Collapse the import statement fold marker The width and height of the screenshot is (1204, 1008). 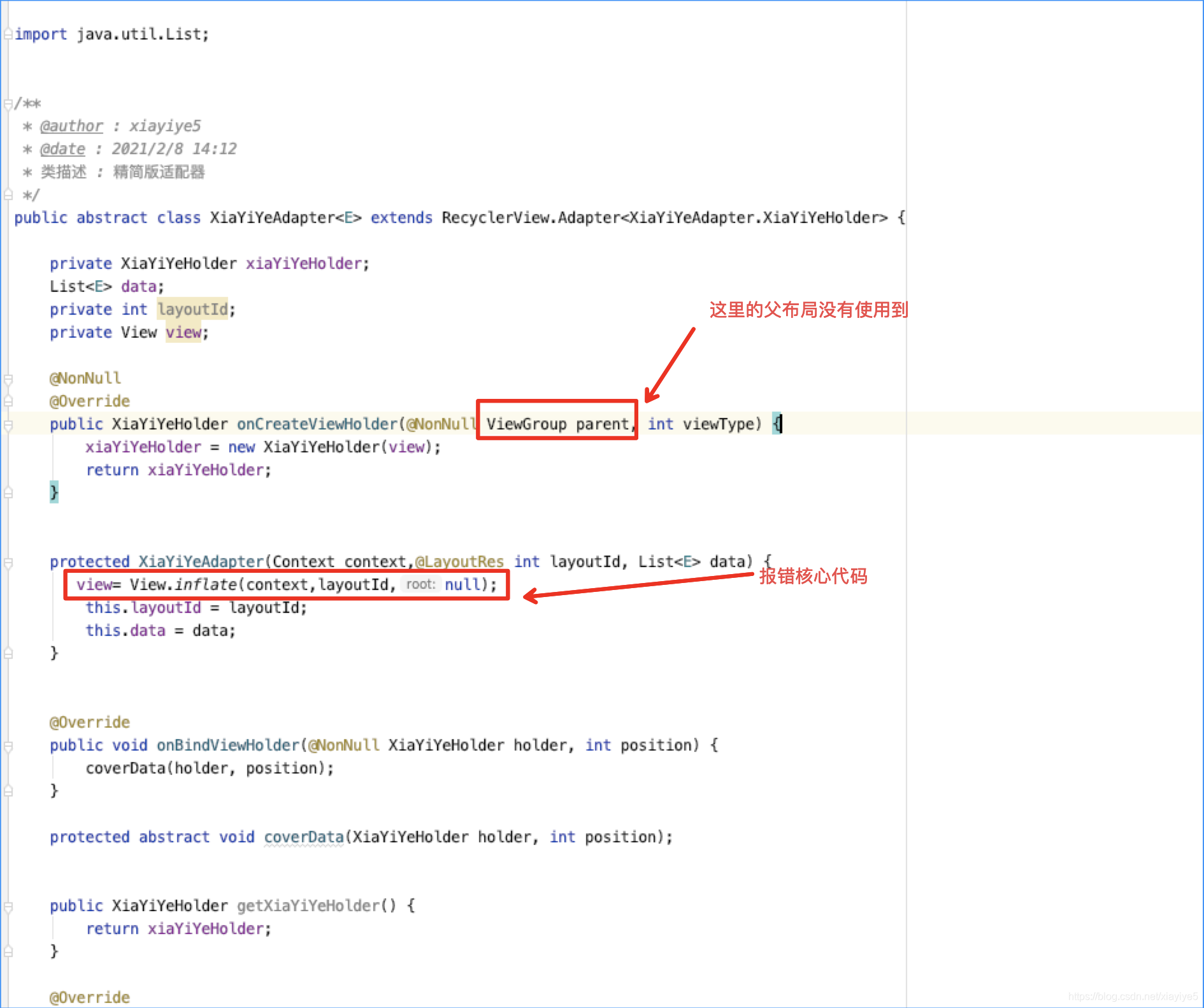tap(8, 34)
